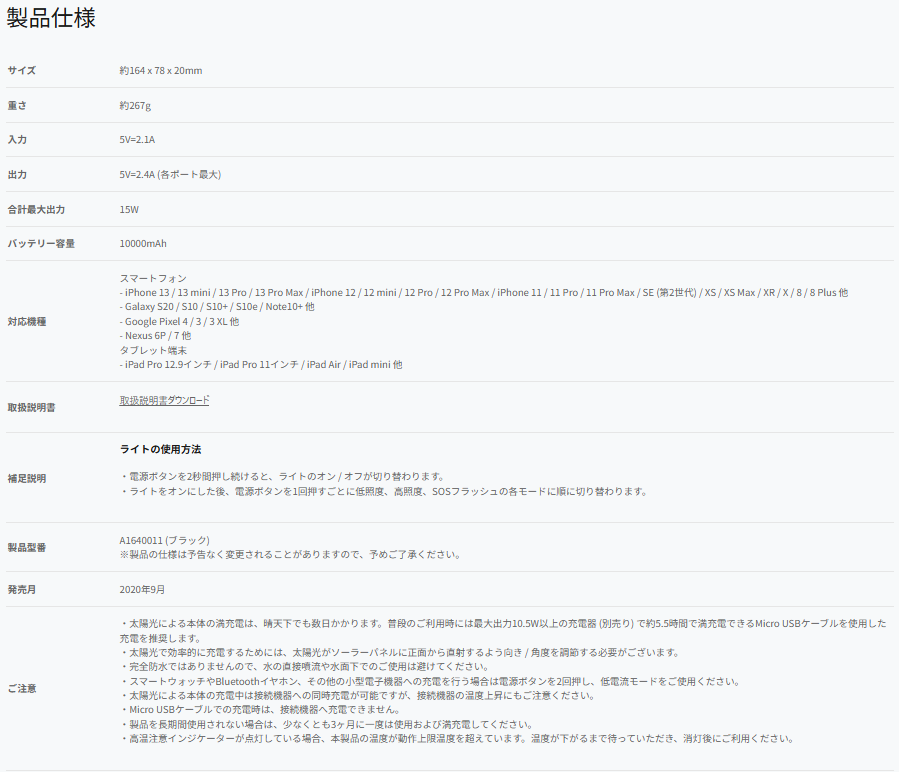This screenshot has width=899, height=772.
Task: Click the 接続機器への同時充電 caution line
Action: (x=358, y=696)
